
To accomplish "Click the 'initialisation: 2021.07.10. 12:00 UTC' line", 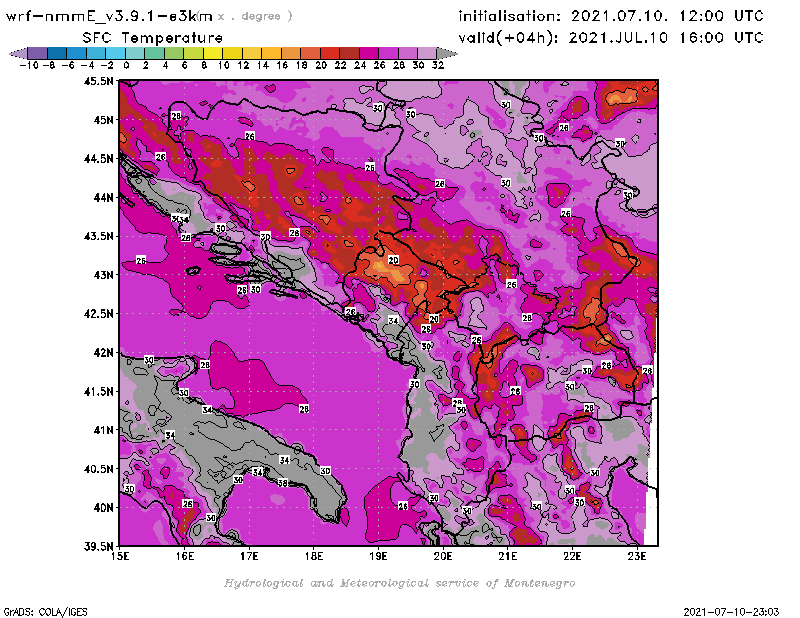I will 611,16.
